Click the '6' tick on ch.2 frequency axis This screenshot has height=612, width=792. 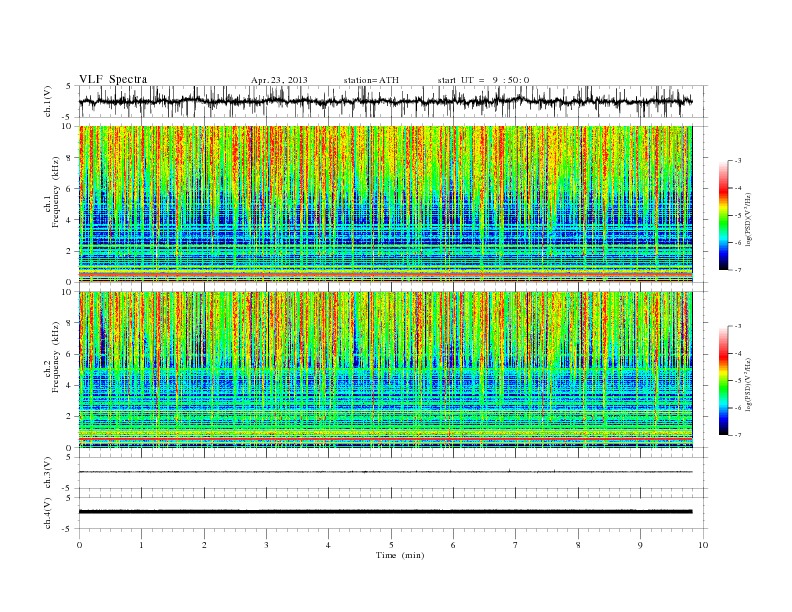[x=70, y=354]
